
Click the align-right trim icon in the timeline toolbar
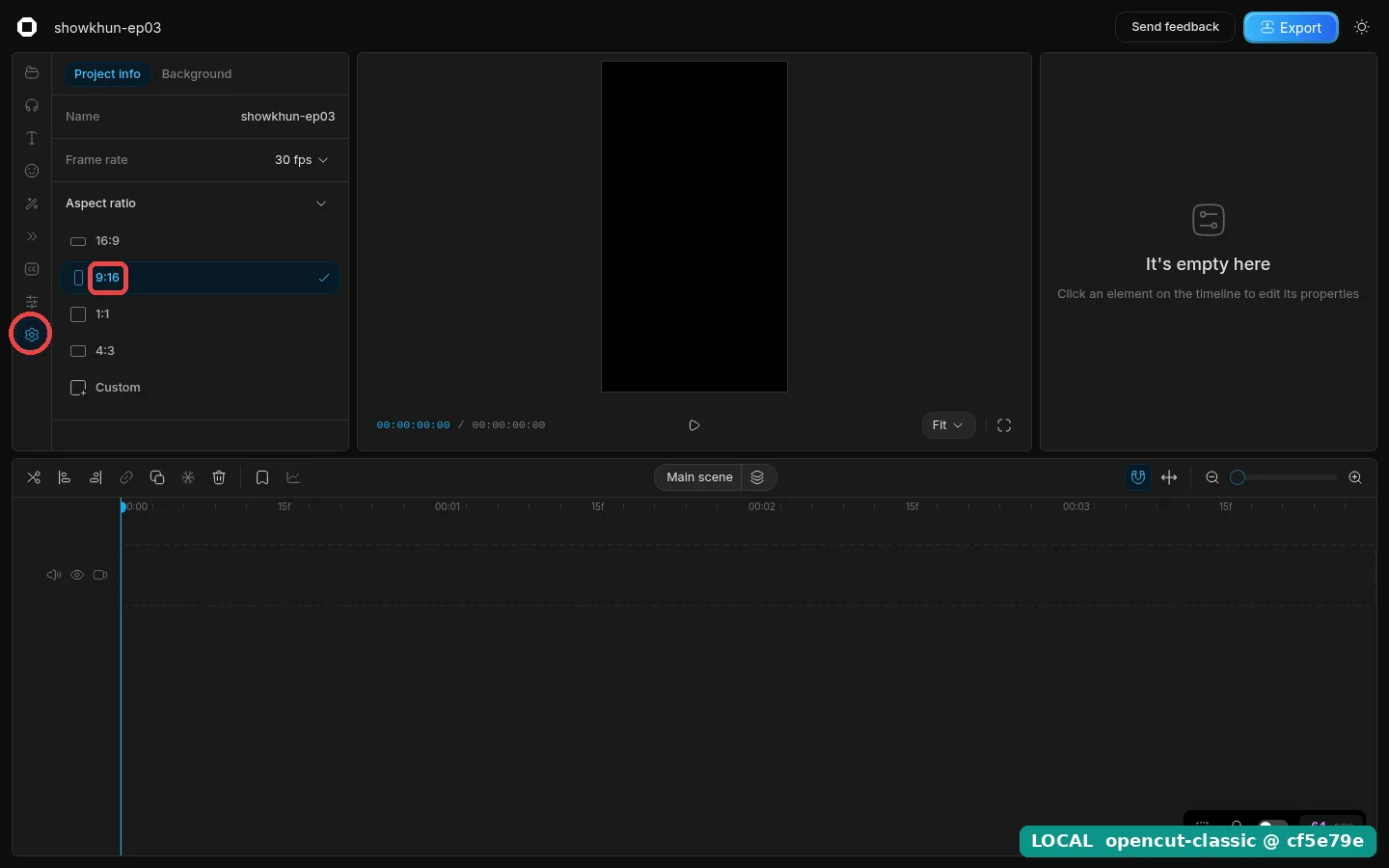tap(95, 477)
